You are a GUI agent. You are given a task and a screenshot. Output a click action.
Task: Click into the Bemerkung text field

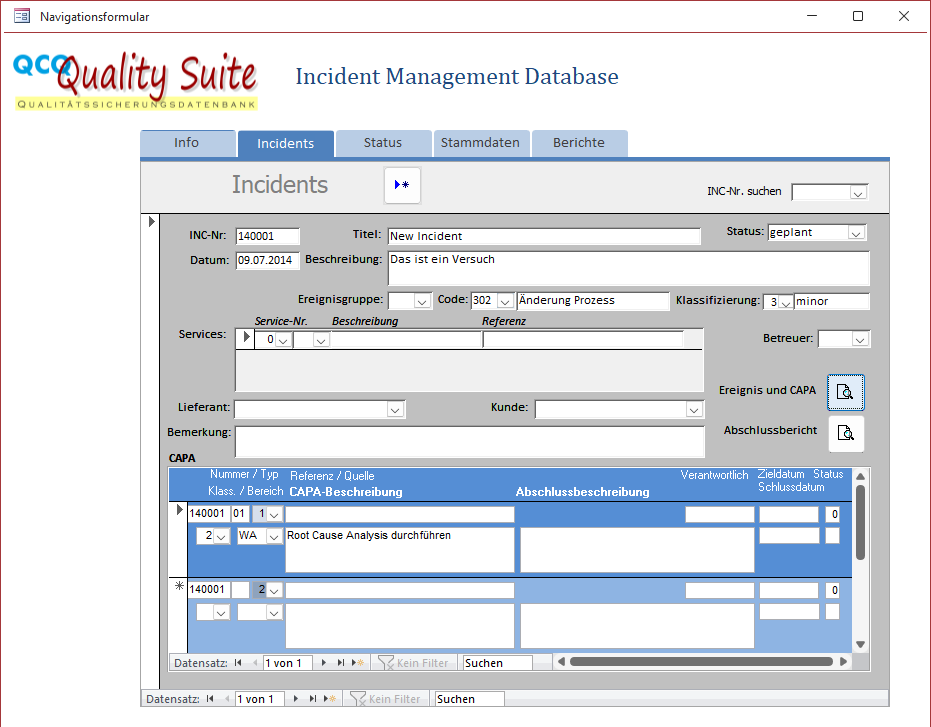[x=469, y=441]
